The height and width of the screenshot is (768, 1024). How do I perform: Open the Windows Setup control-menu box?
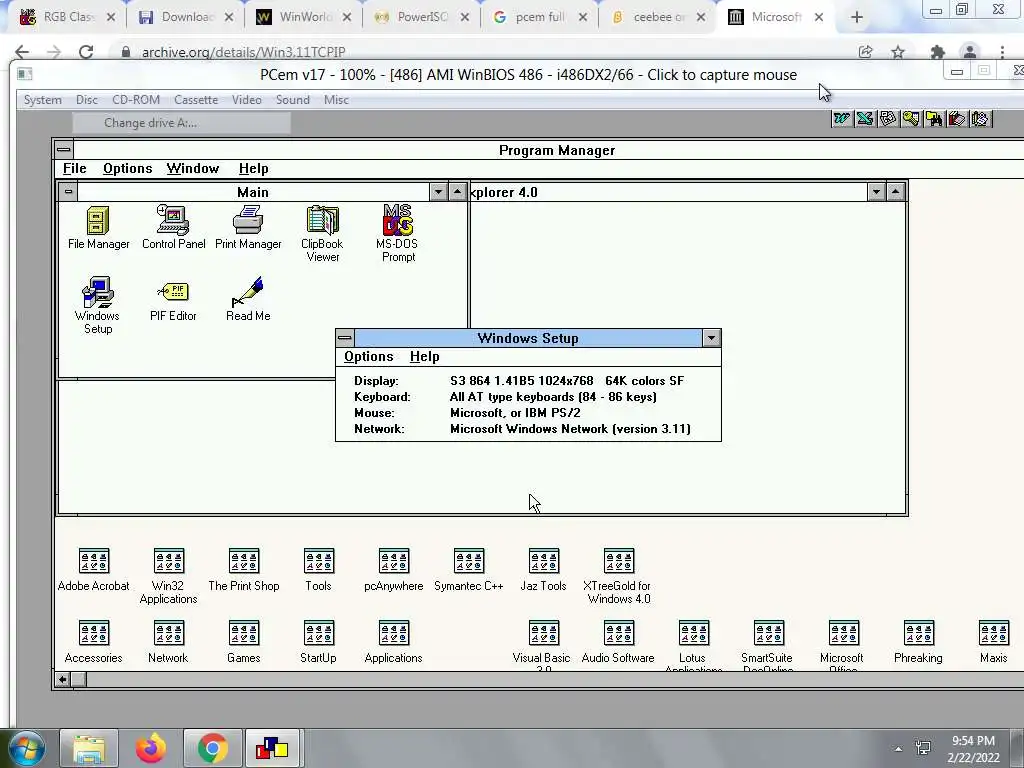click(x=345, y=338)
